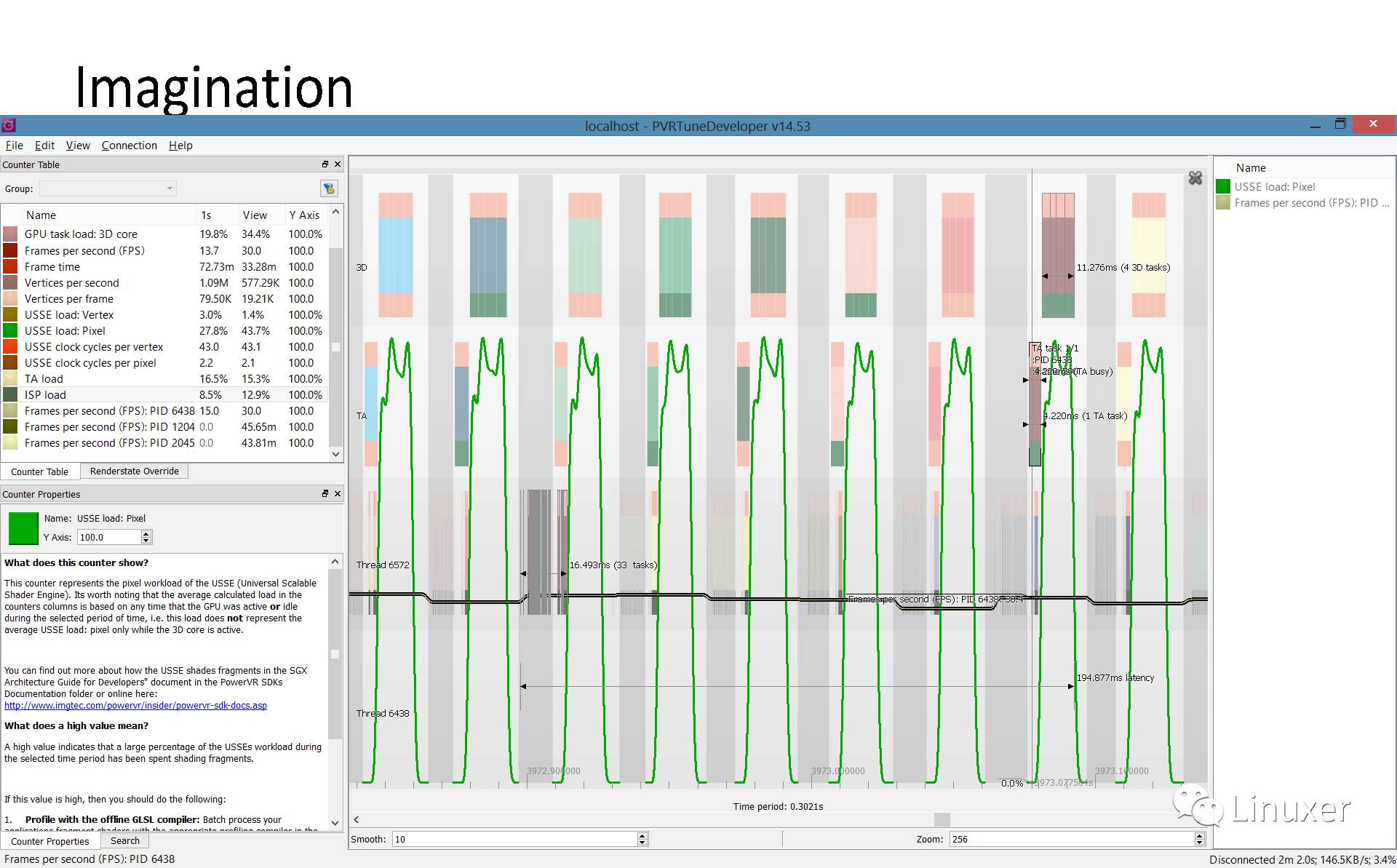Click the timeline horizontal scrollbar thumb
1397x868 pixels.
tap(942, 819)
